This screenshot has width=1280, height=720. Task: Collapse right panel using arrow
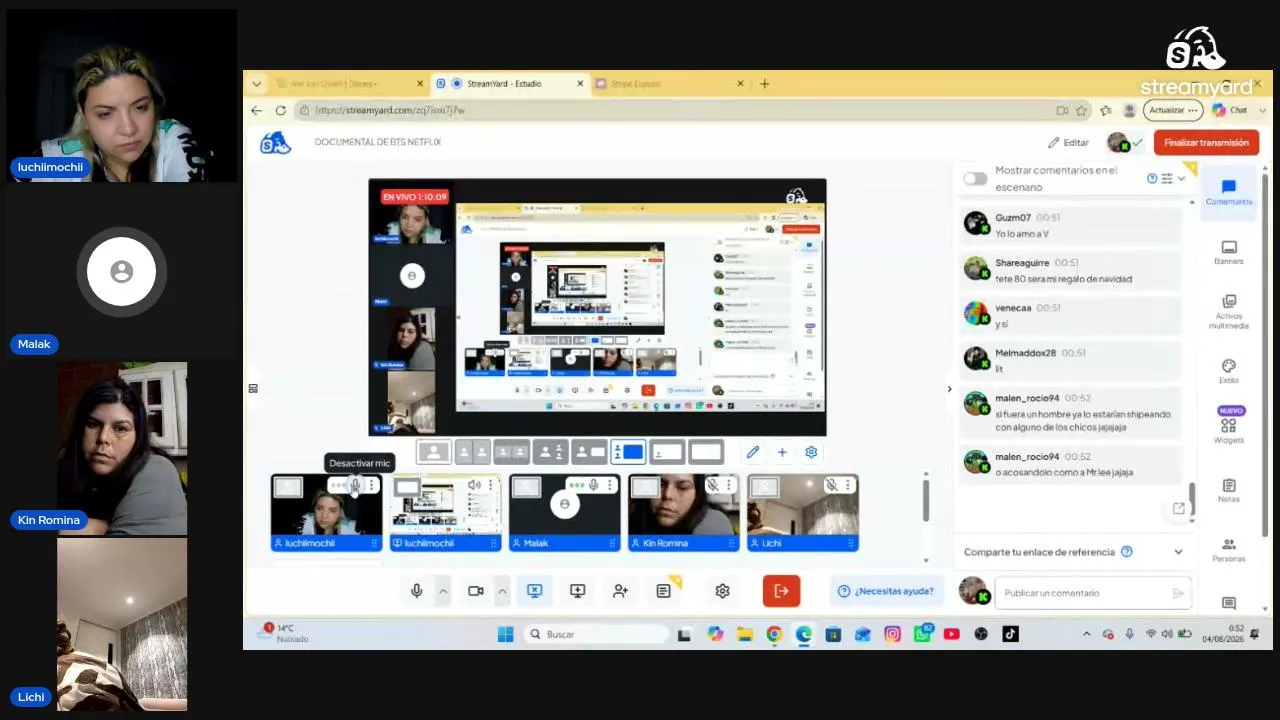(x=949, y=389)
